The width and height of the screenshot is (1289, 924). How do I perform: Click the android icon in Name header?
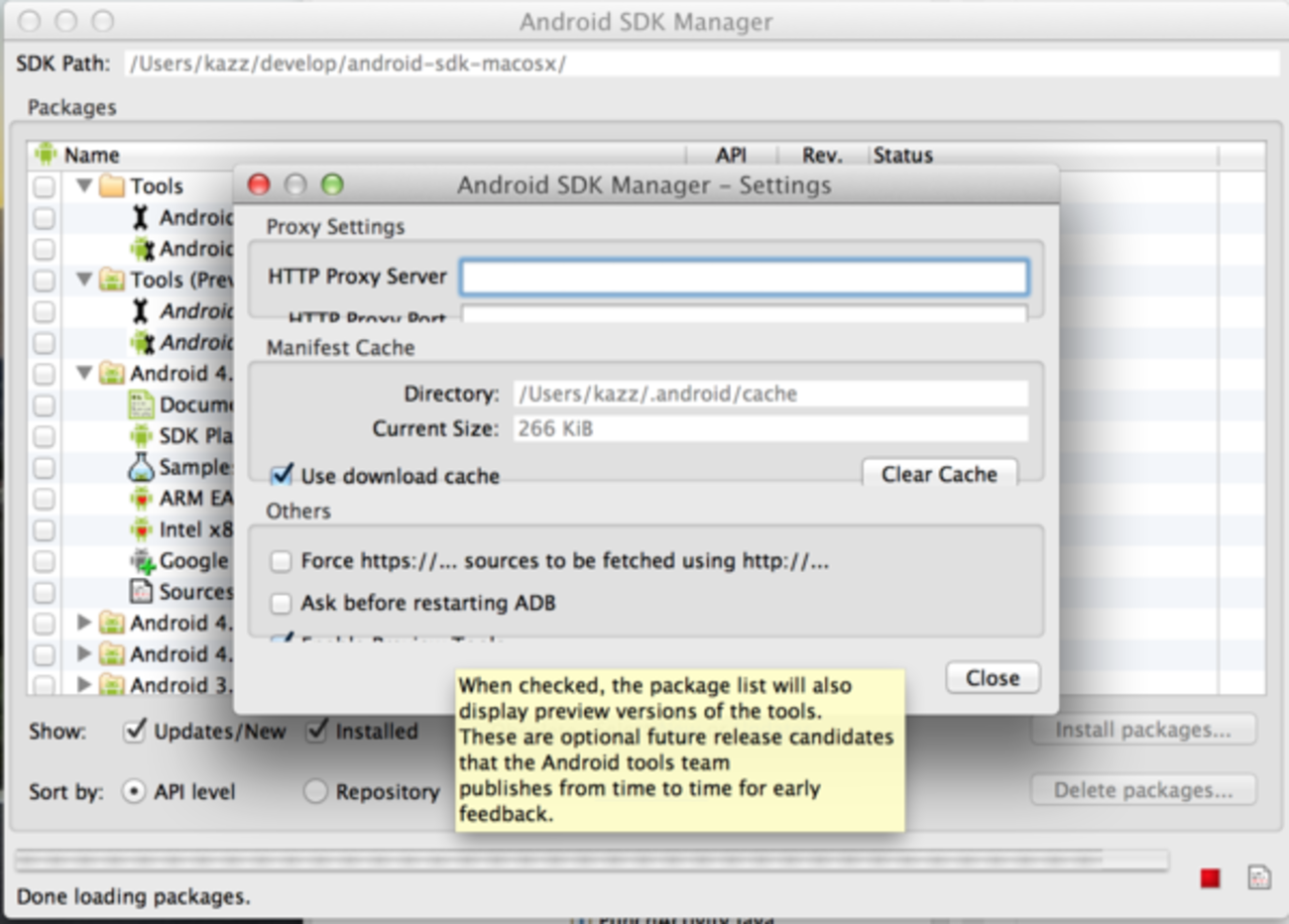click(x=46, y=154)
